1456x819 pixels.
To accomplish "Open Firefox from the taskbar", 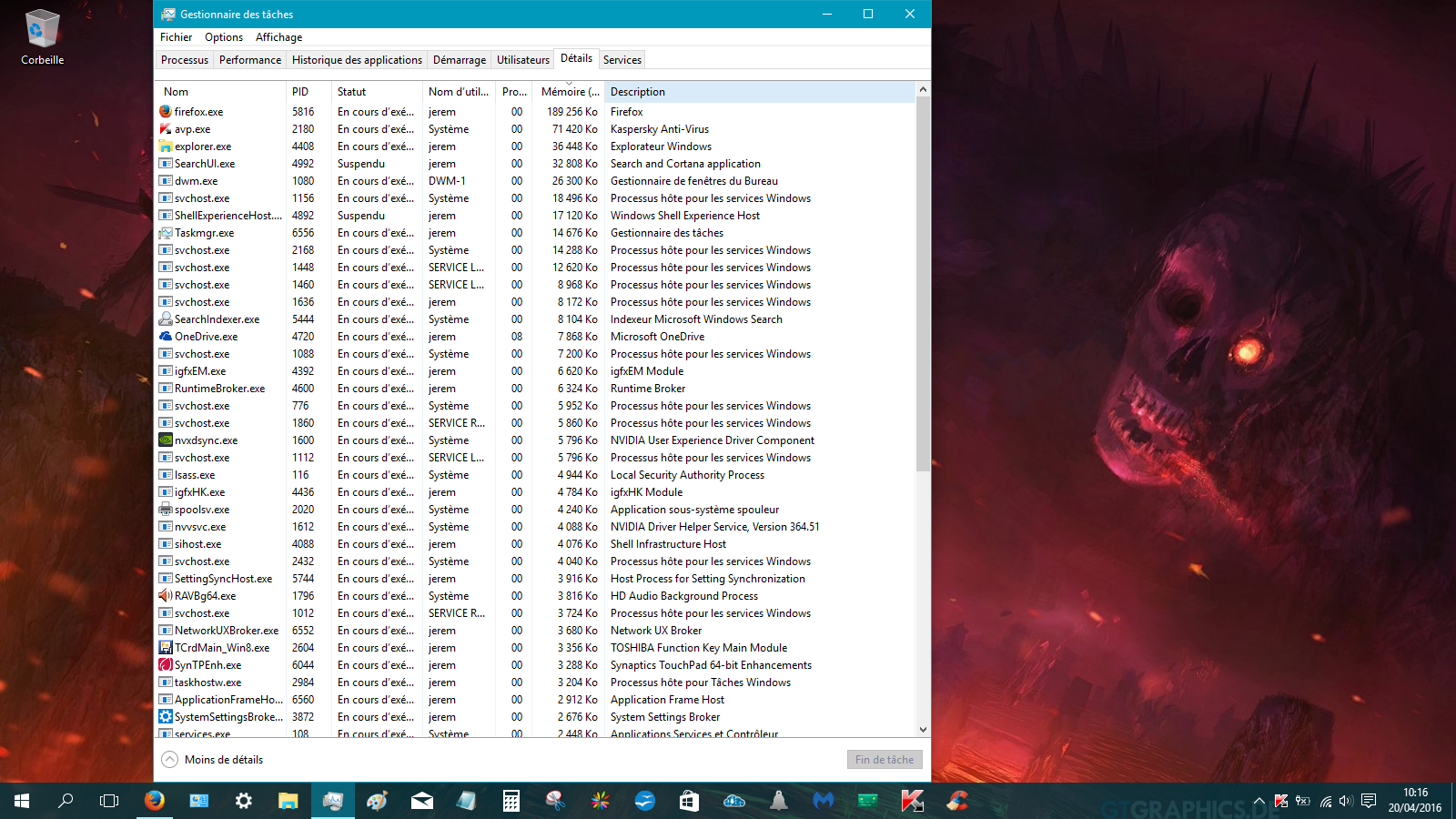I will pos(155,801).
